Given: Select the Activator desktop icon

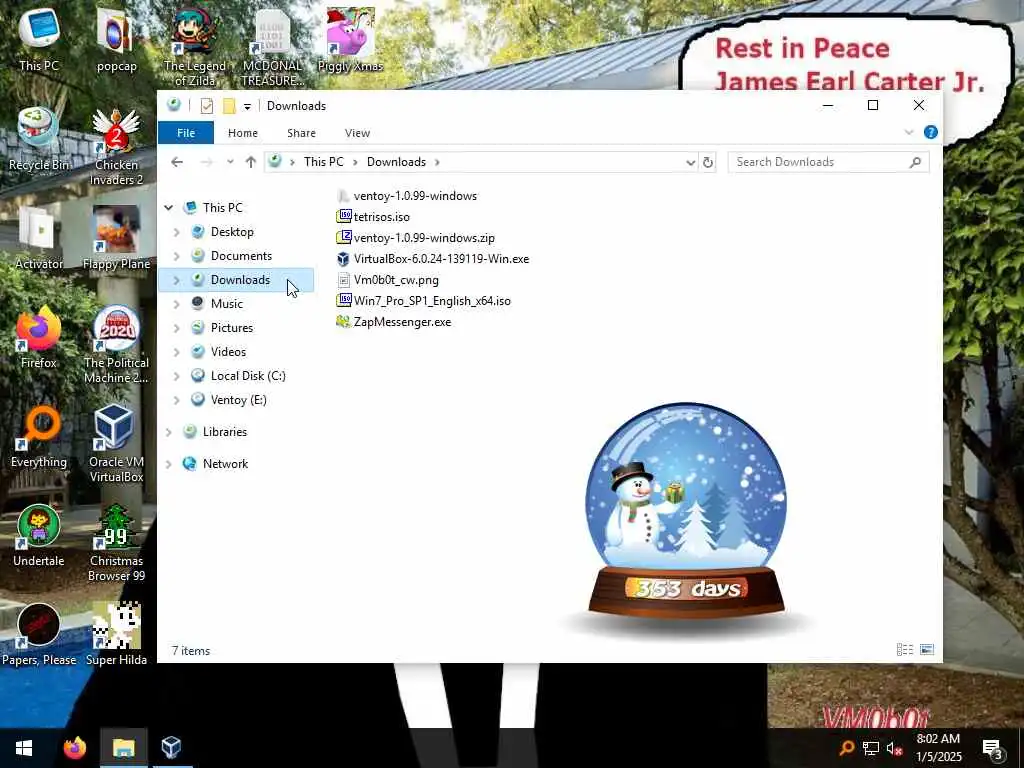Looking at the screenshot, I should coord(39,238).
